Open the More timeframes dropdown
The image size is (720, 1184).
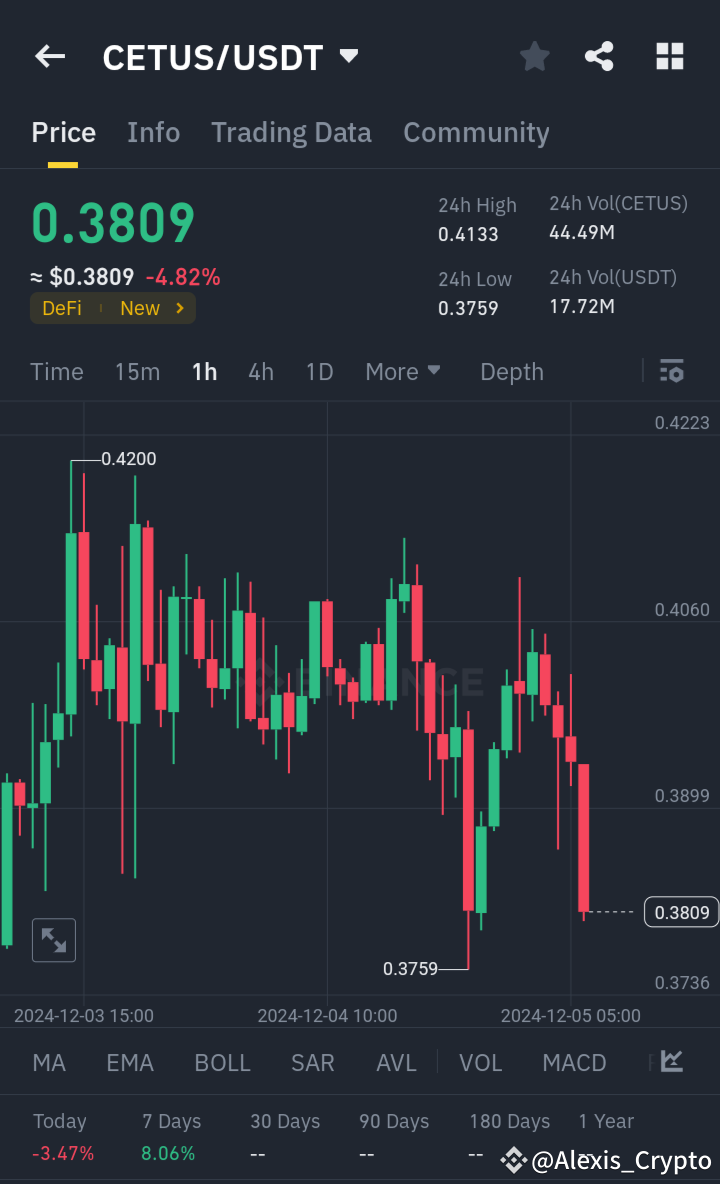click(x=403, y=371)
